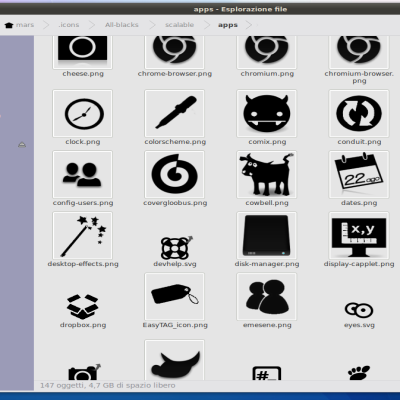
Task: Select the cowbell.png cow icon
Action: pos(267,174)
